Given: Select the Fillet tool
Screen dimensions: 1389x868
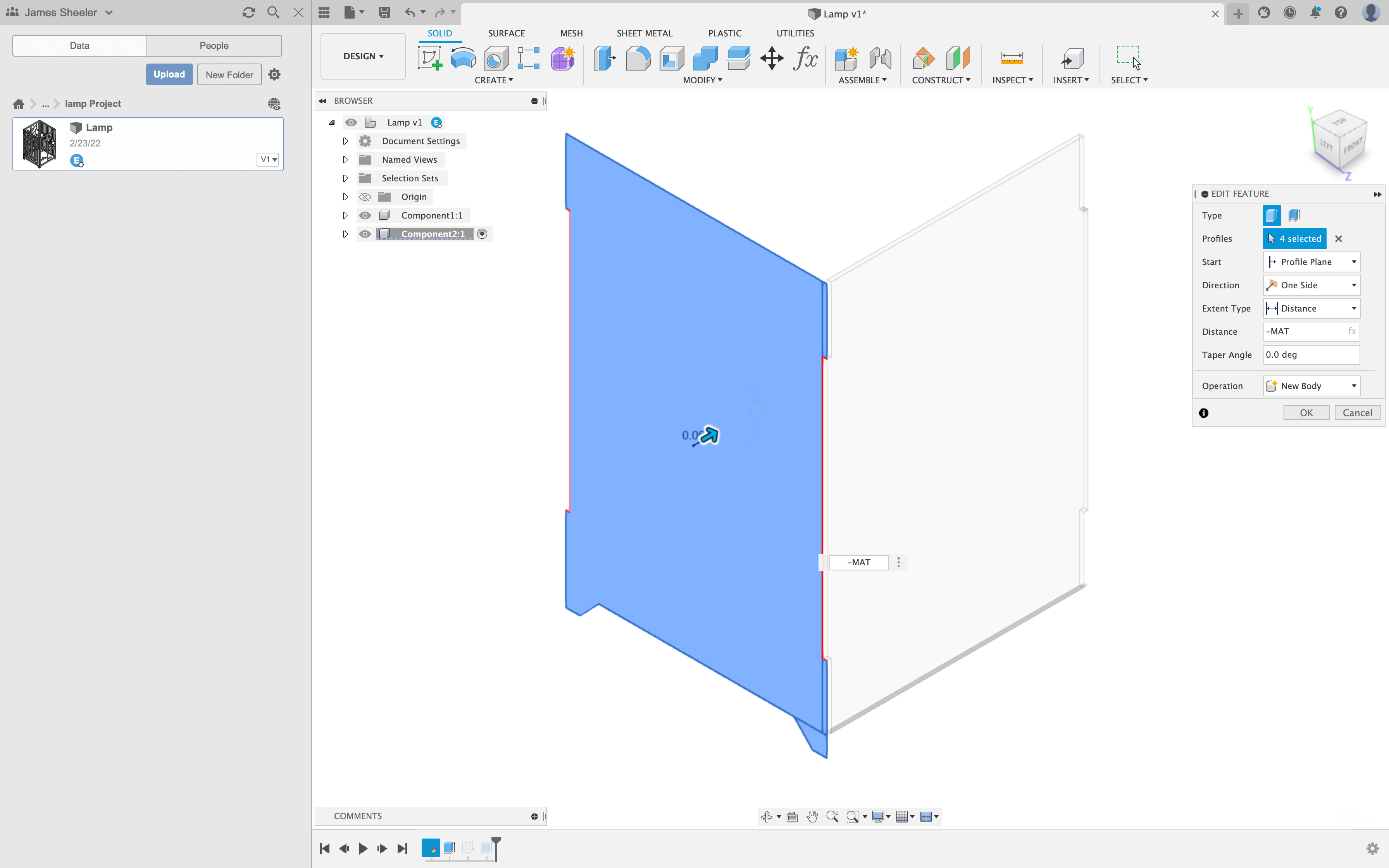Looking at the screenshot, I should coord(638,58).
